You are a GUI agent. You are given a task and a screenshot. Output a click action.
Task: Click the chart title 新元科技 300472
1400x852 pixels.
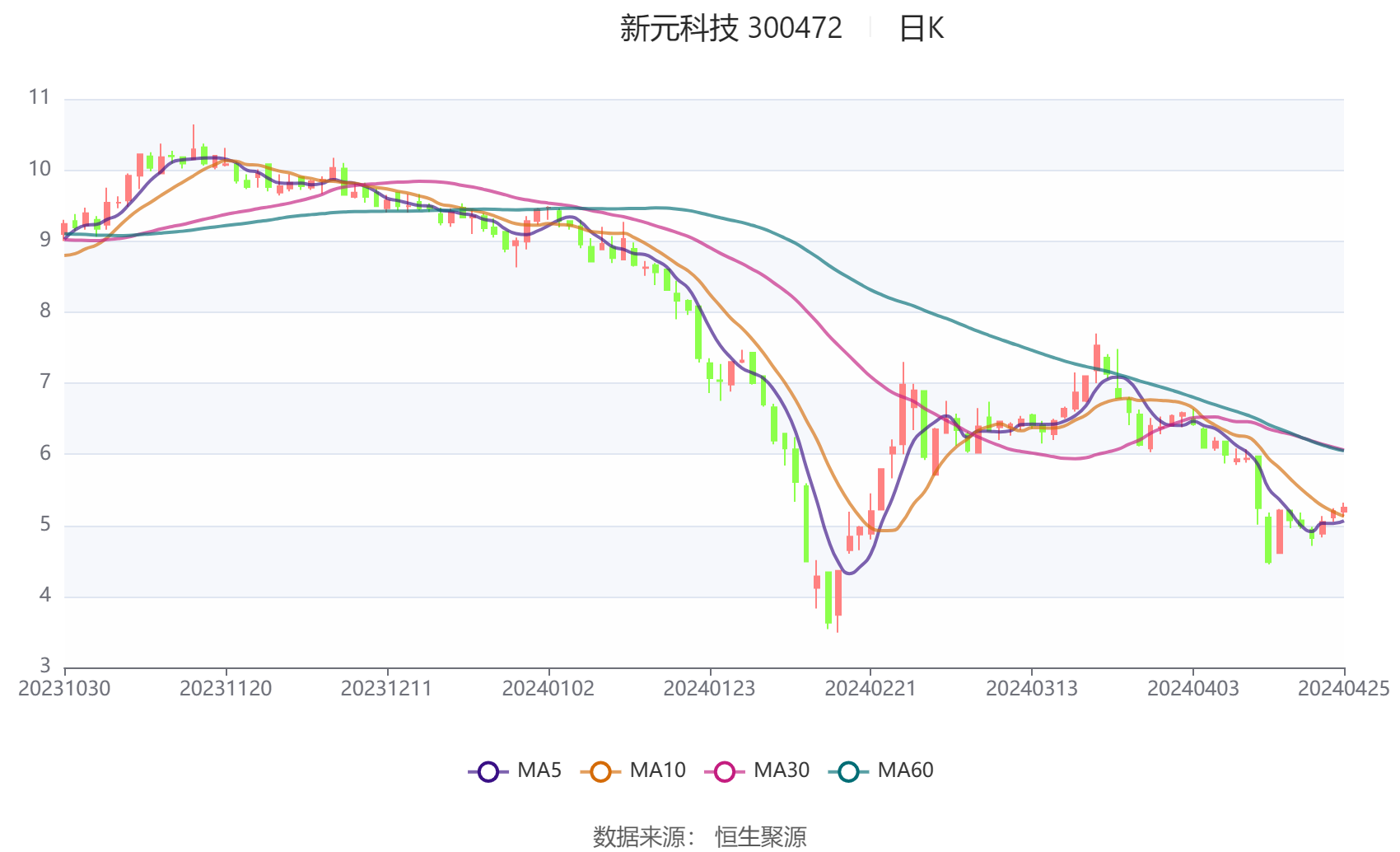[x=730, y=29]
